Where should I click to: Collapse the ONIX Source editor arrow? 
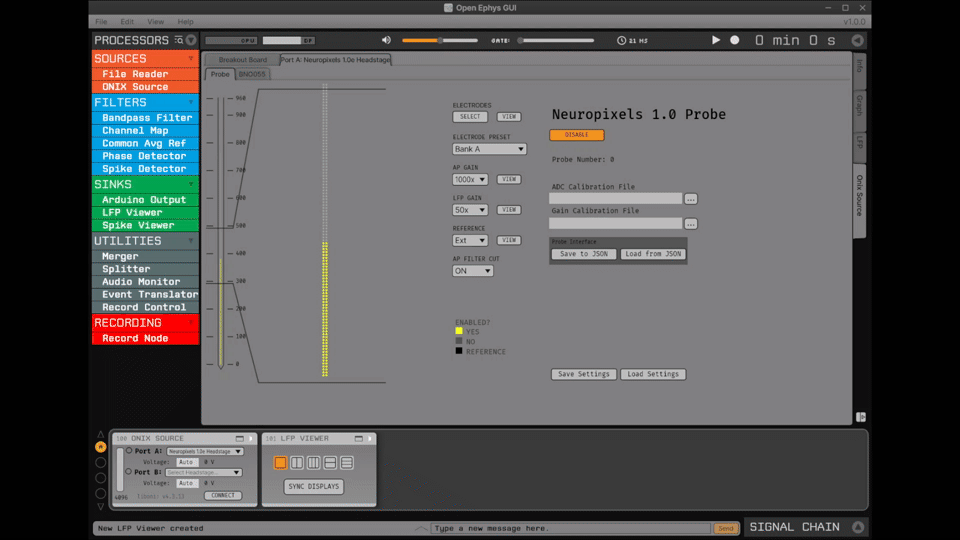tap(251, 438)
